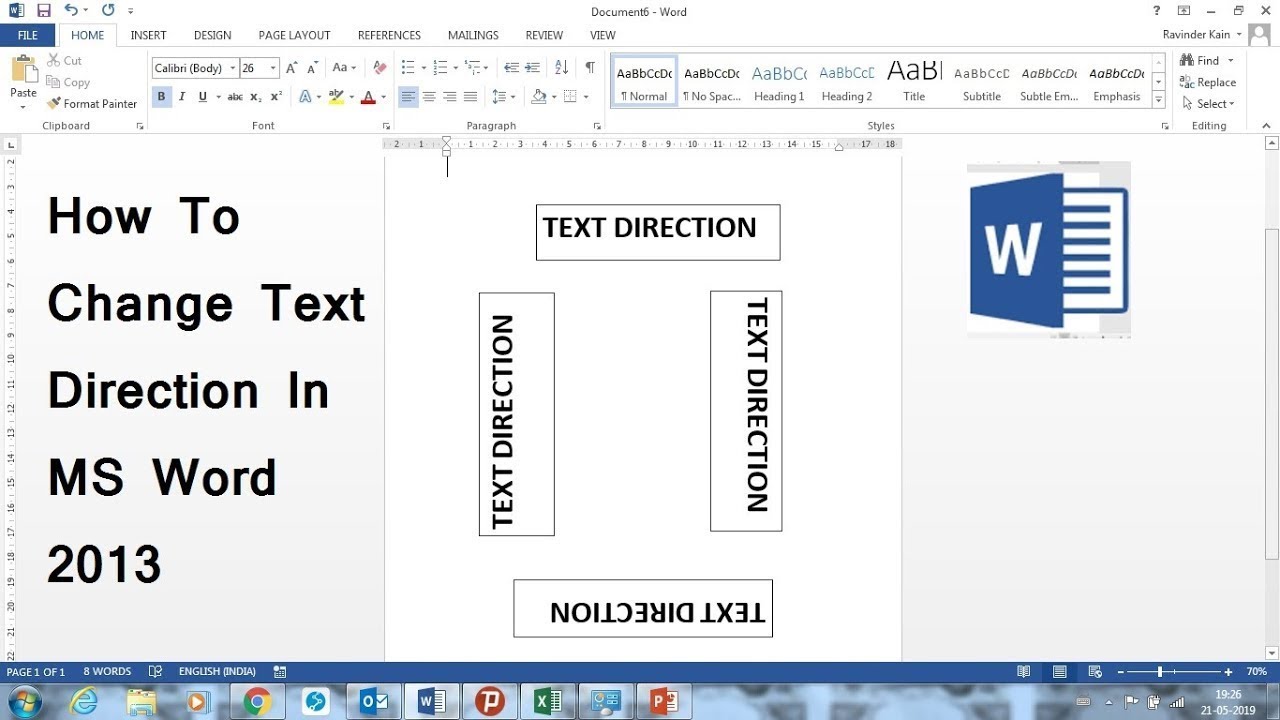Screen dimensions: 1280x720
Task: Apply the Heading 1 style
Action: pyautogui.click(x=779, y=81)
